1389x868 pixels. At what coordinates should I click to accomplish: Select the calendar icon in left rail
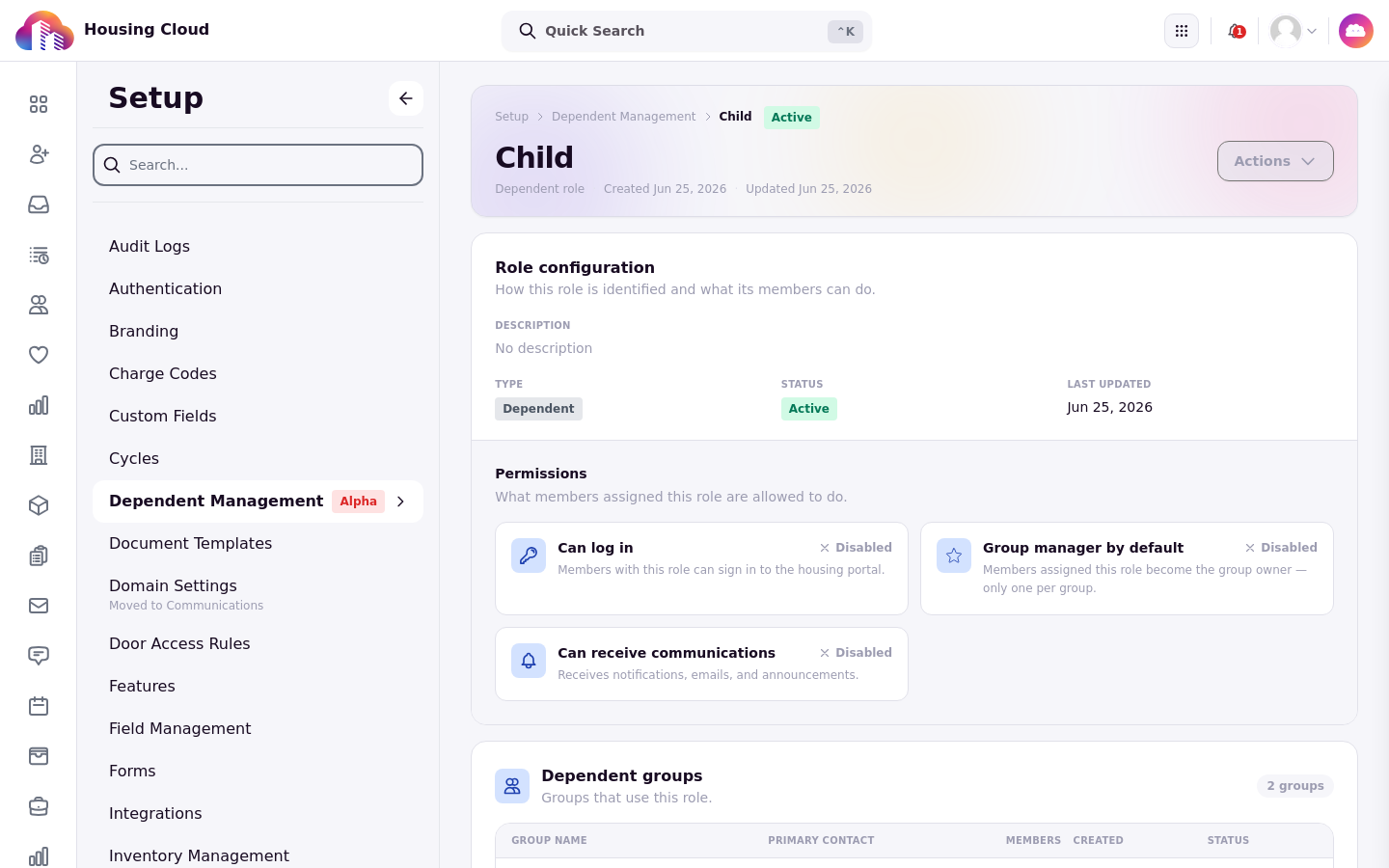[39, 706]
